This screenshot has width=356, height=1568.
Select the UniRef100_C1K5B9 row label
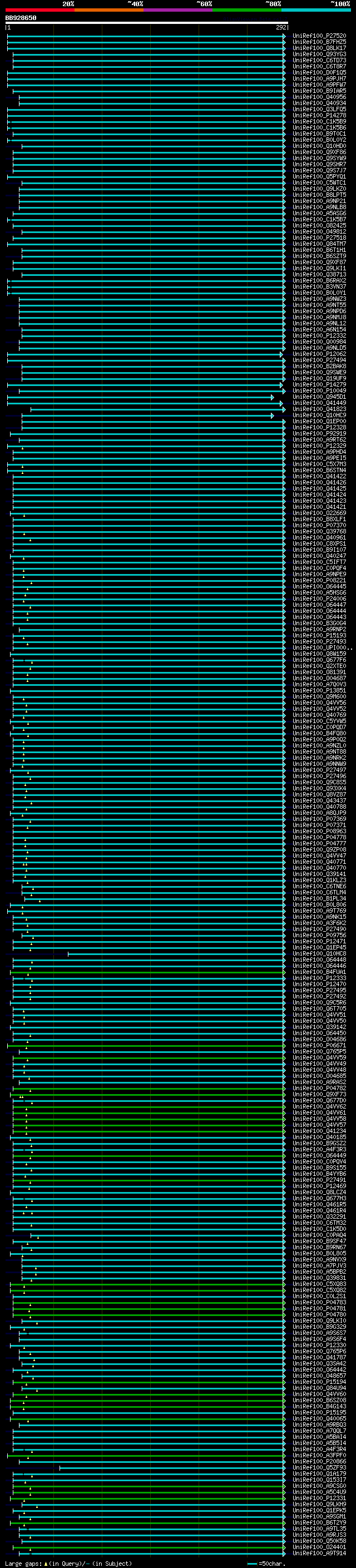[x=319, y=121]
